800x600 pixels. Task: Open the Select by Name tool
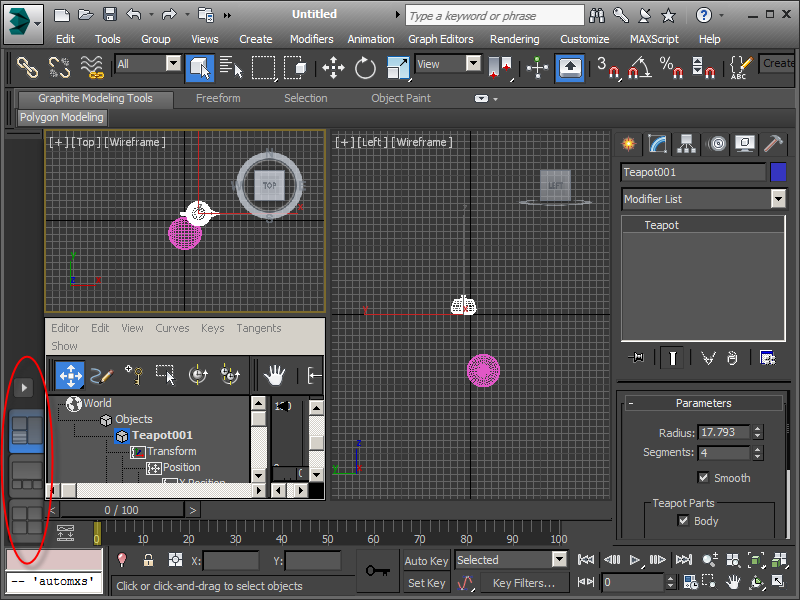tap(231, 67)
